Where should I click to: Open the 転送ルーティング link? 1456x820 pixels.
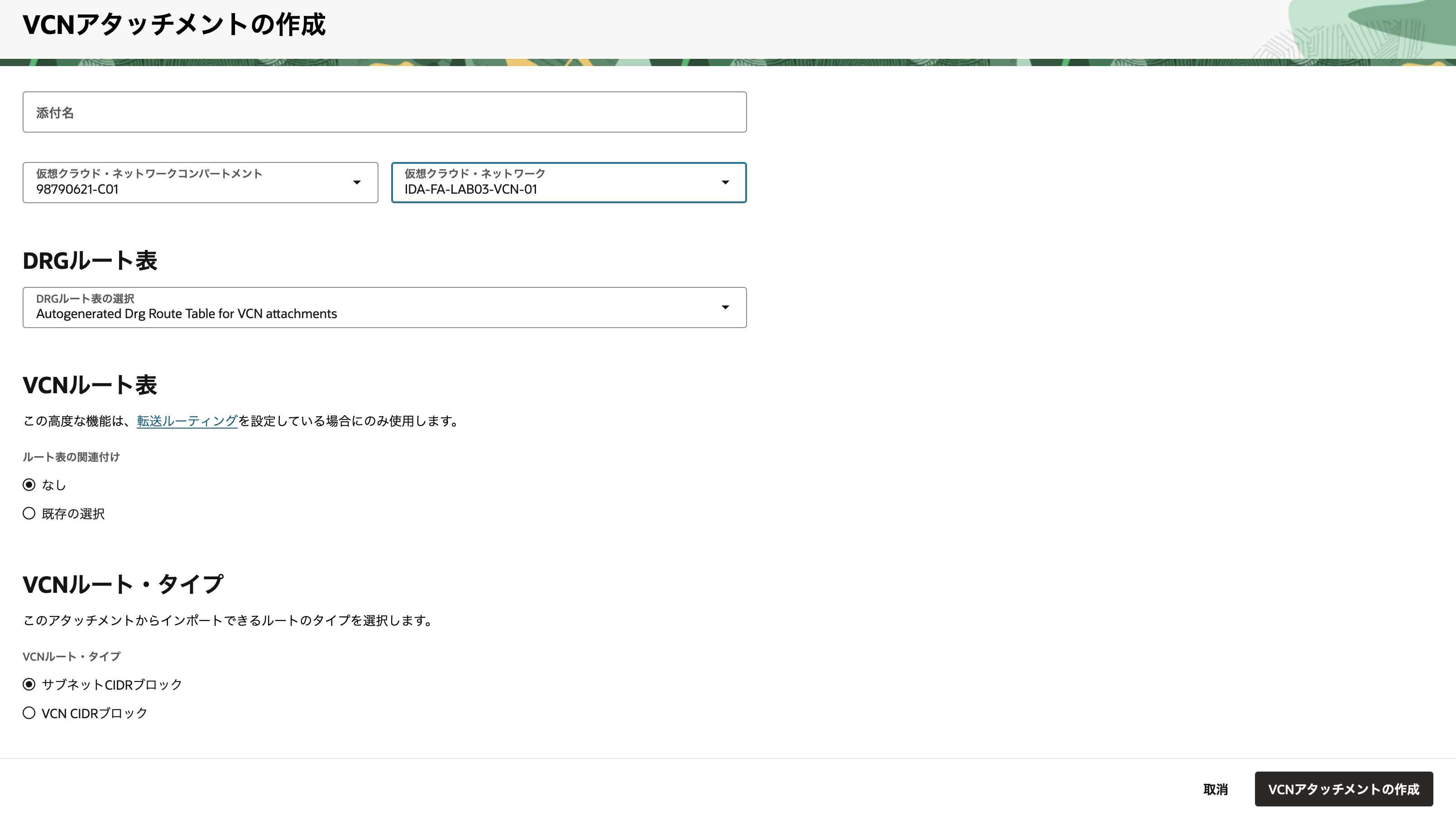click(187, 421)
